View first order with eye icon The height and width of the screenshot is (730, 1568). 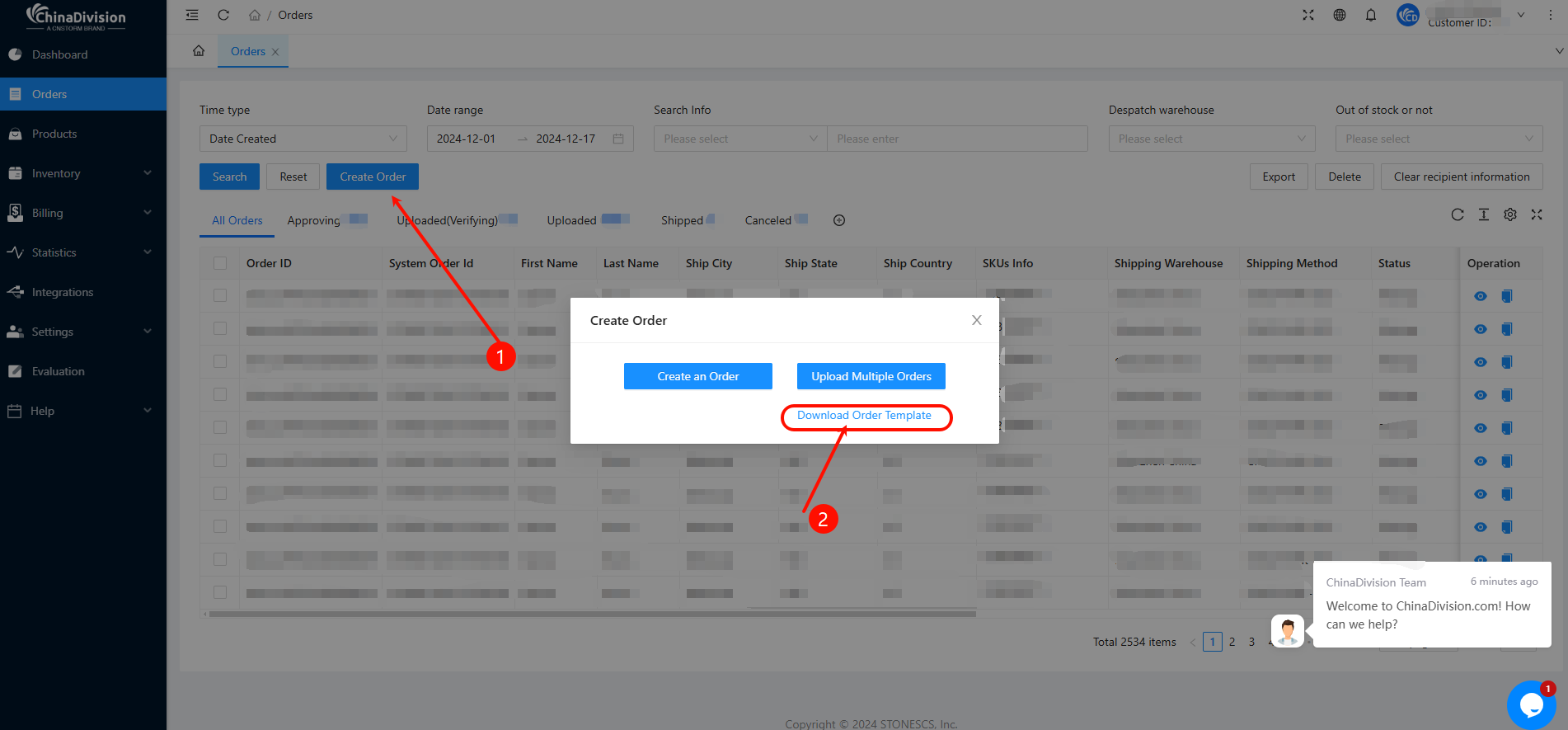1481,296
